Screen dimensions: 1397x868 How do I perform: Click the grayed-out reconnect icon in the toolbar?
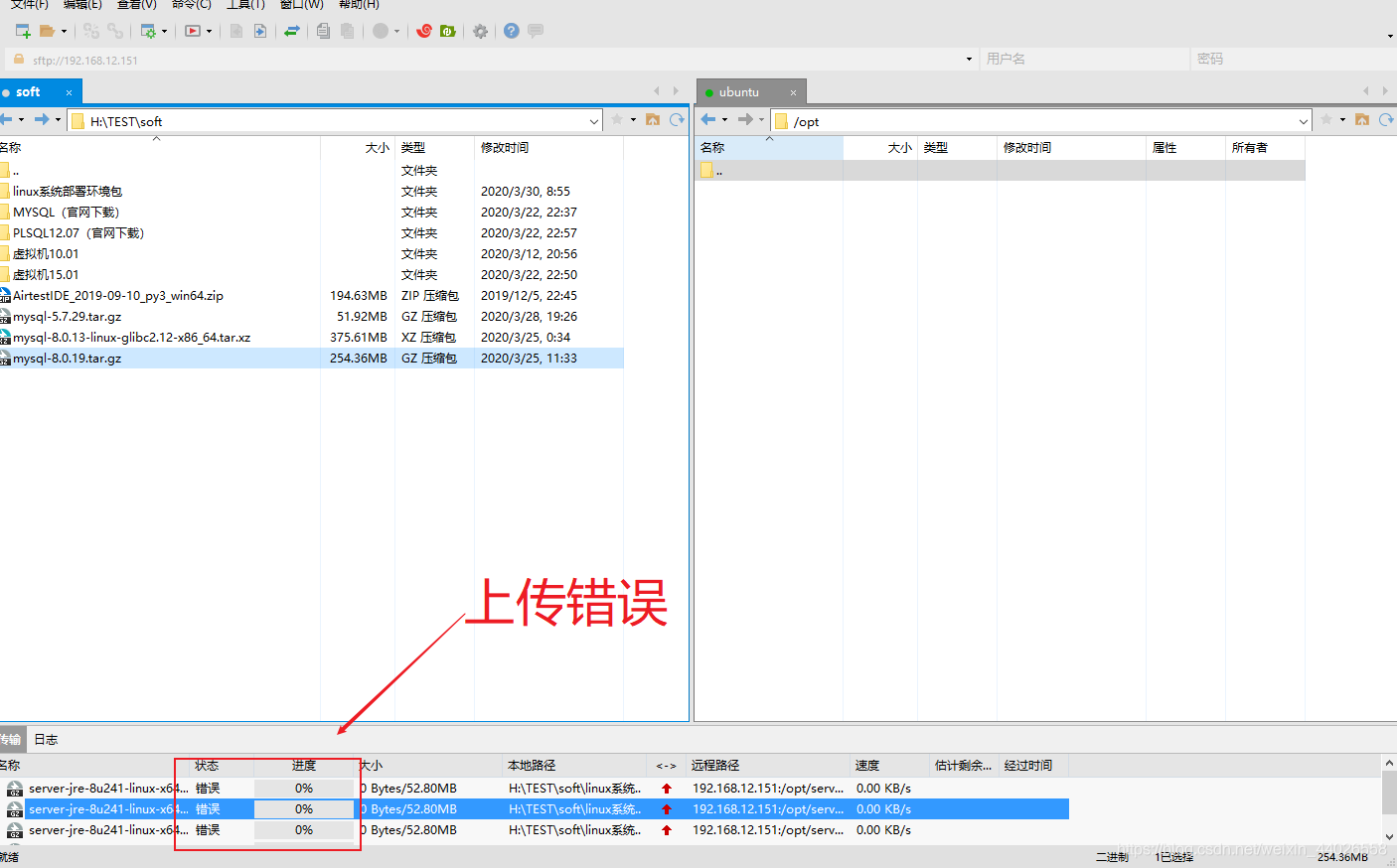[91, 31]
